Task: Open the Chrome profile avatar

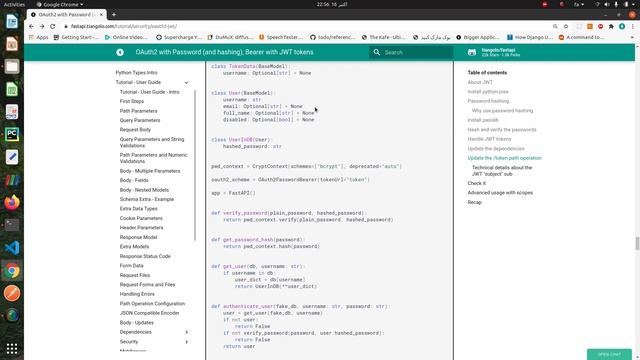Action: pyautogui.click(x=622, y=26)
